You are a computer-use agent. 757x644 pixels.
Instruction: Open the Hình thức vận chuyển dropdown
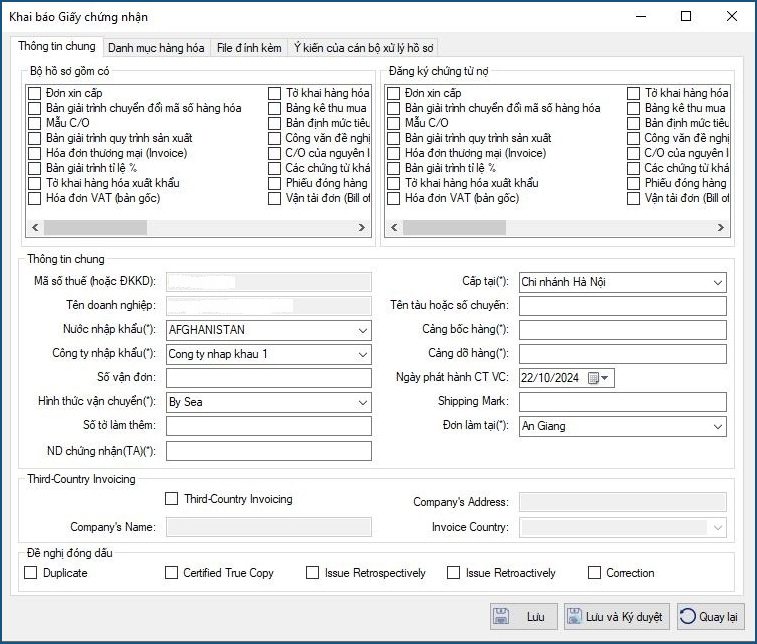pos(363,403)
